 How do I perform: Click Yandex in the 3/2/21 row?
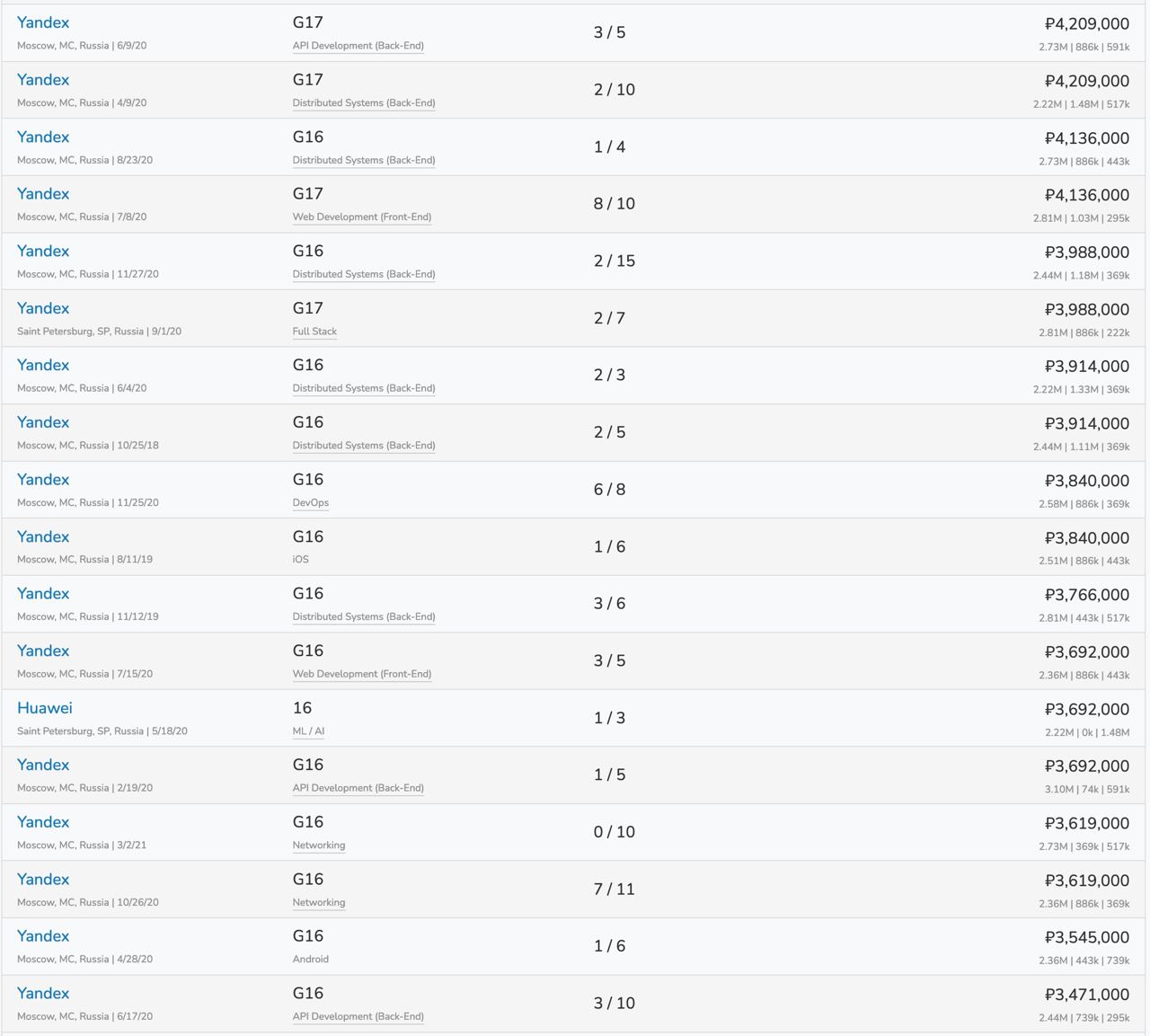[43, 822]
